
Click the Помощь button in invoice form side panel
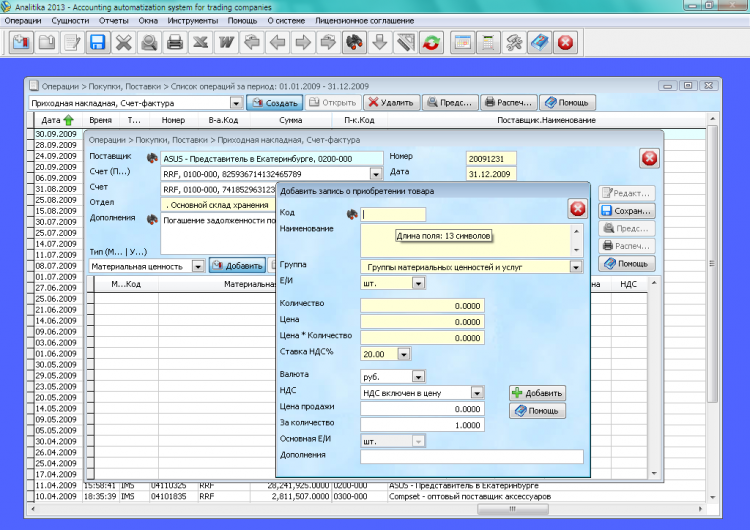click(627, 264)
